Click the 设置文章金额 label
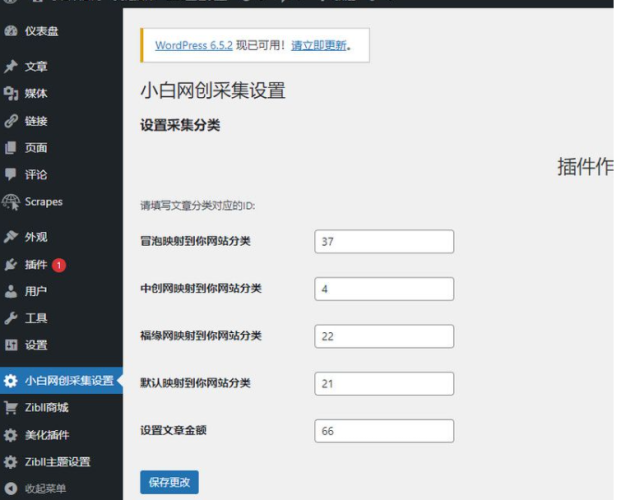The image size is (635, 500). point(173,430)
